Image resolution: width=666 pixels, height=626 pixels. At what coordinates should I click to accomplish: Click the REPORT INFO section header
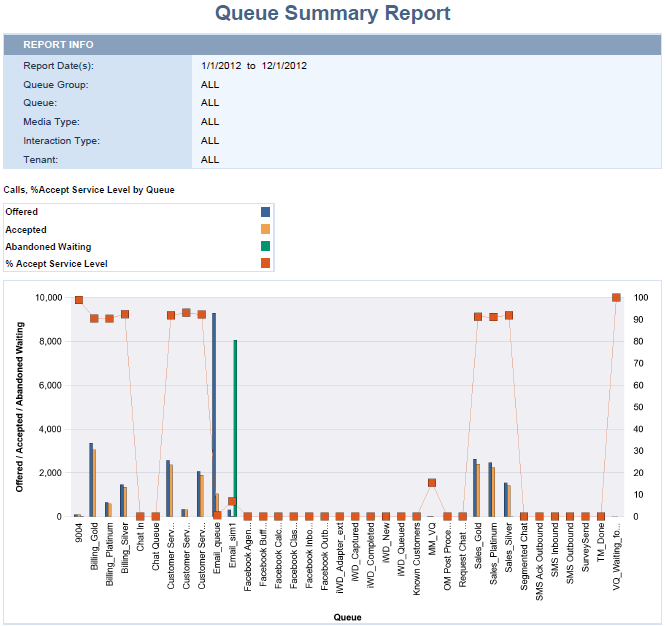pos(58,45)
